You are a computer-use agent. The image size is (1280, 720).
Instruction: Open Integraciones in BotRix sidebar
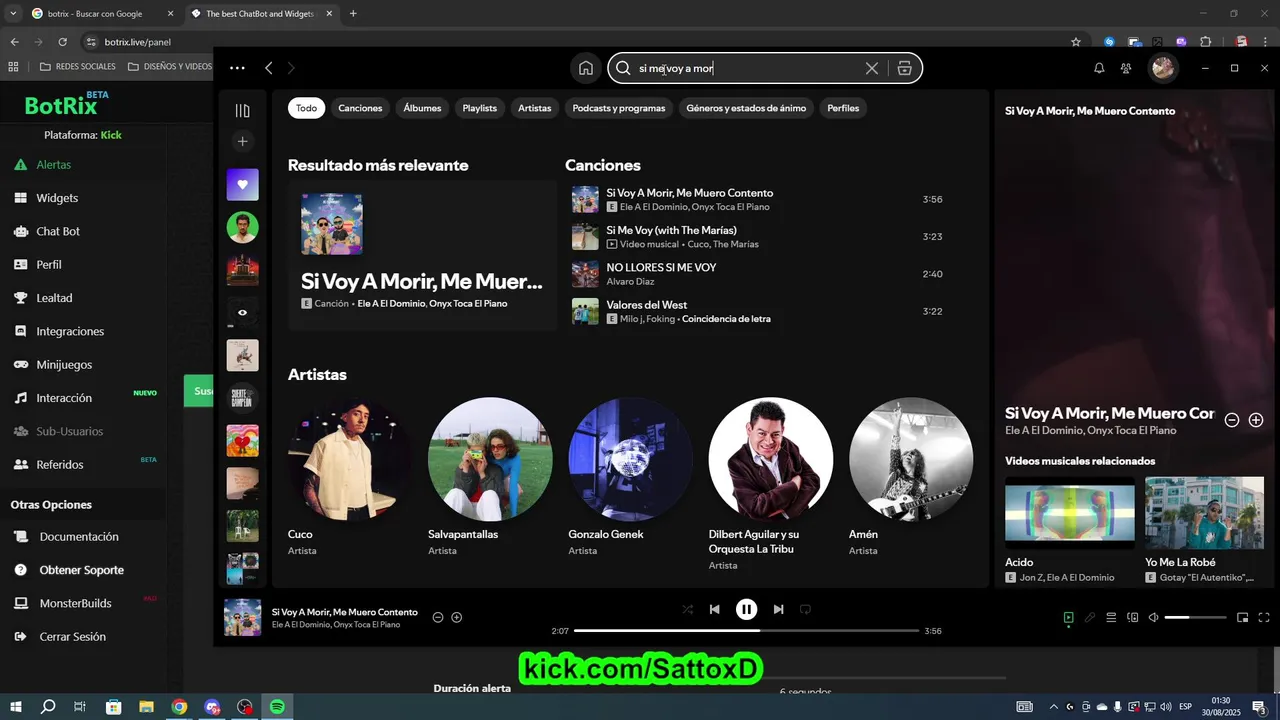point(70,331)
